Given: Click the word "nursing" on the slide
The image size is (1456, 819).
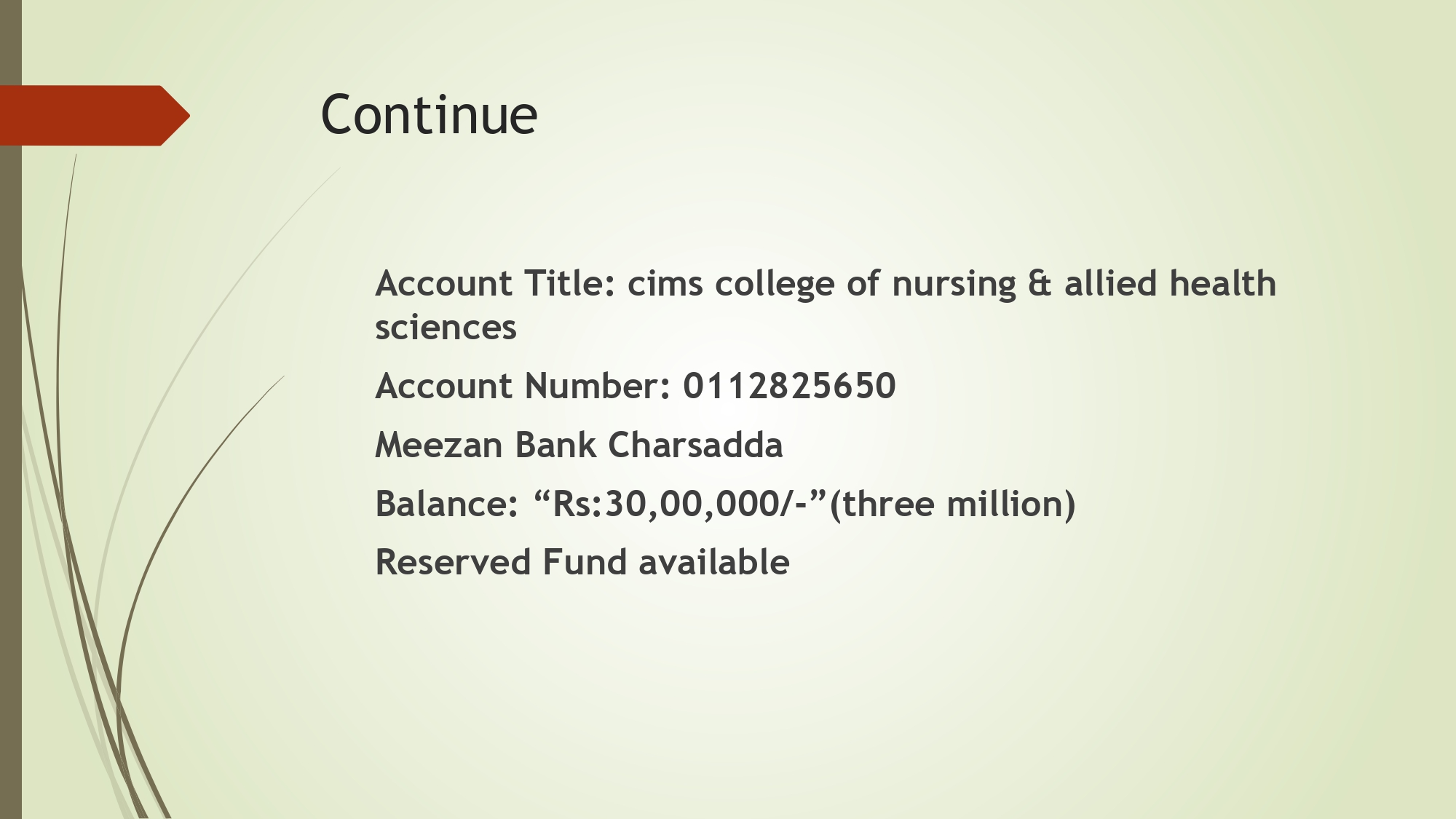Looking at the screenshot, I should pos(954,284).
